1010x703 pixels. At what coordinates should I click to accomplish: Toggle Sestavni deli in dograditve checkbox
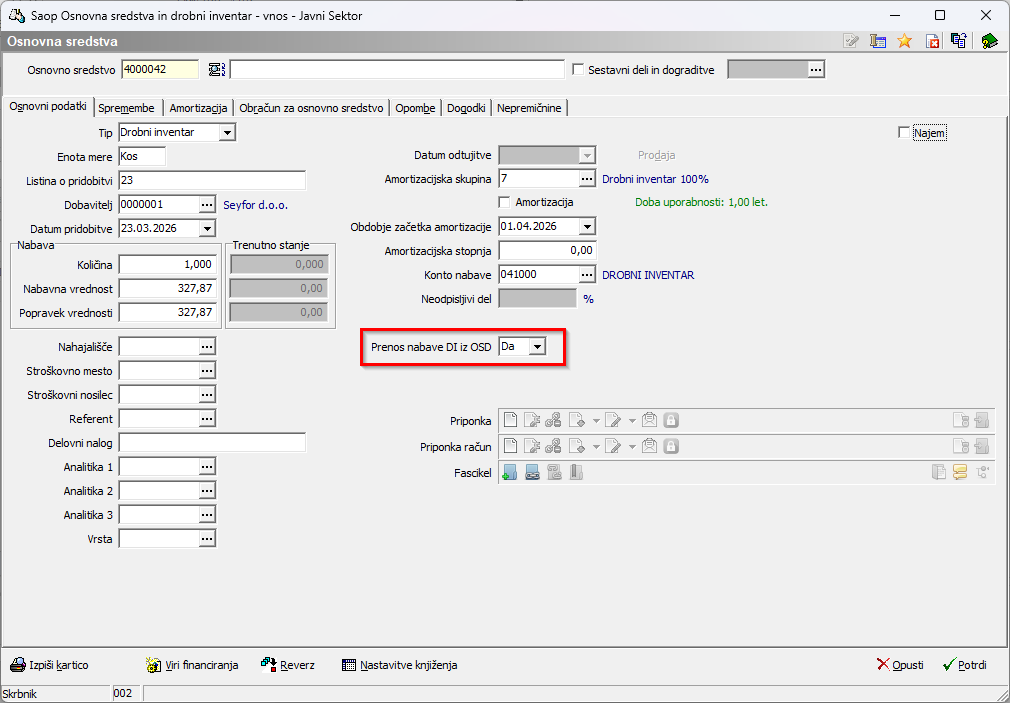pos(578,70)
